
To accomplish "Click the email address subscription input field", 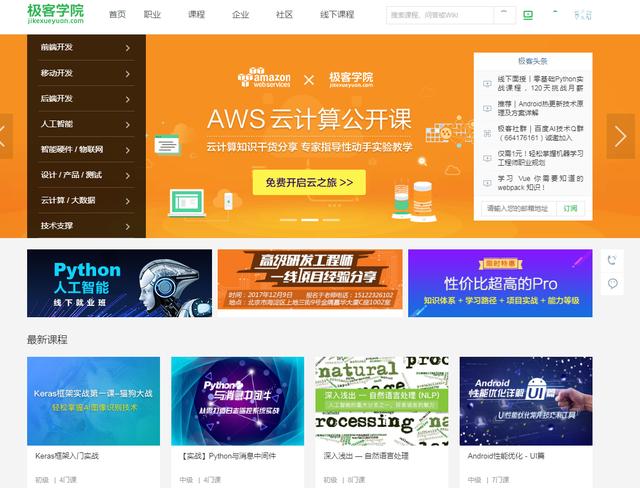I will click(x=519, y=209).
